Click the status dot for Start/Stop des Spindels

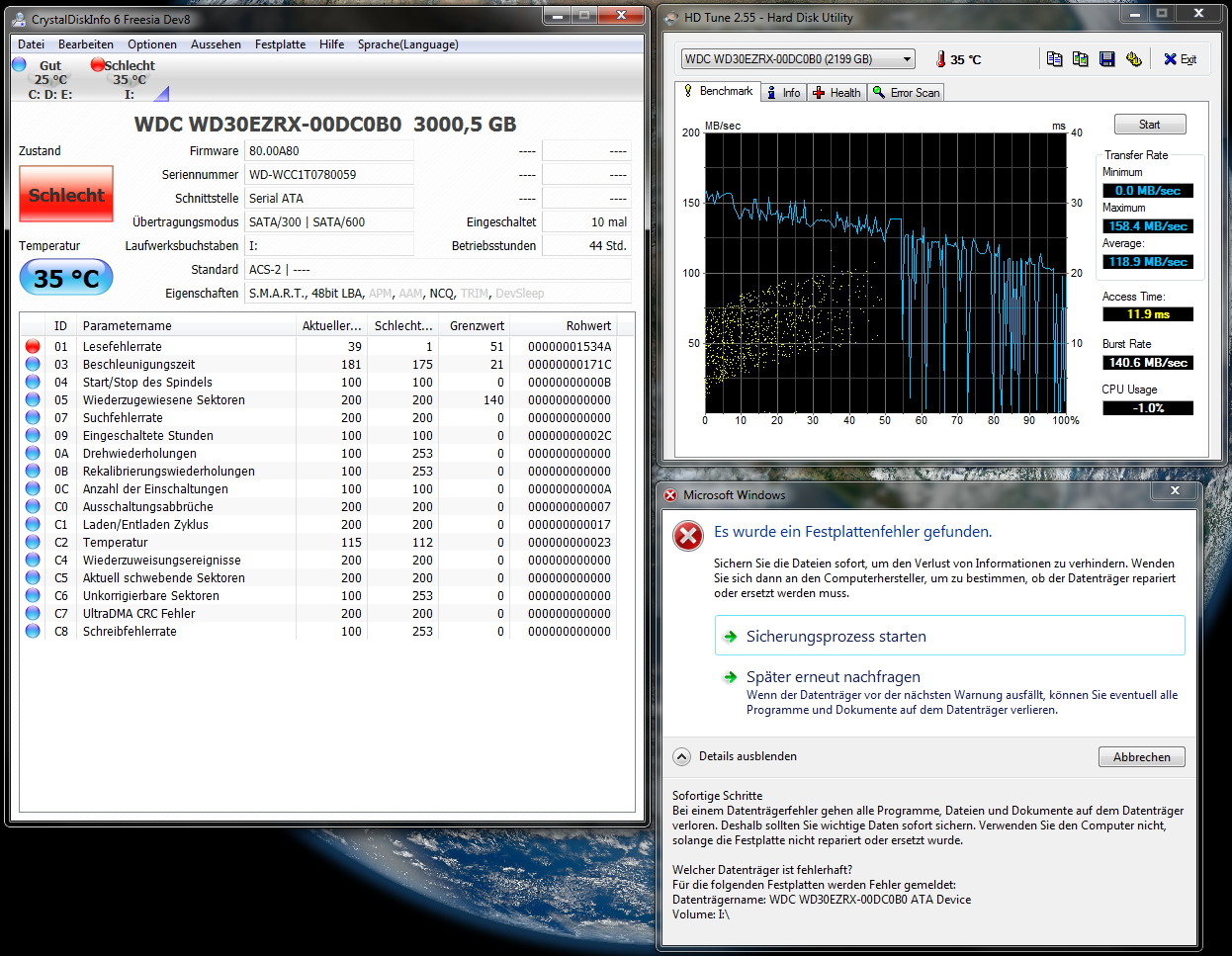tap(33, 383)
